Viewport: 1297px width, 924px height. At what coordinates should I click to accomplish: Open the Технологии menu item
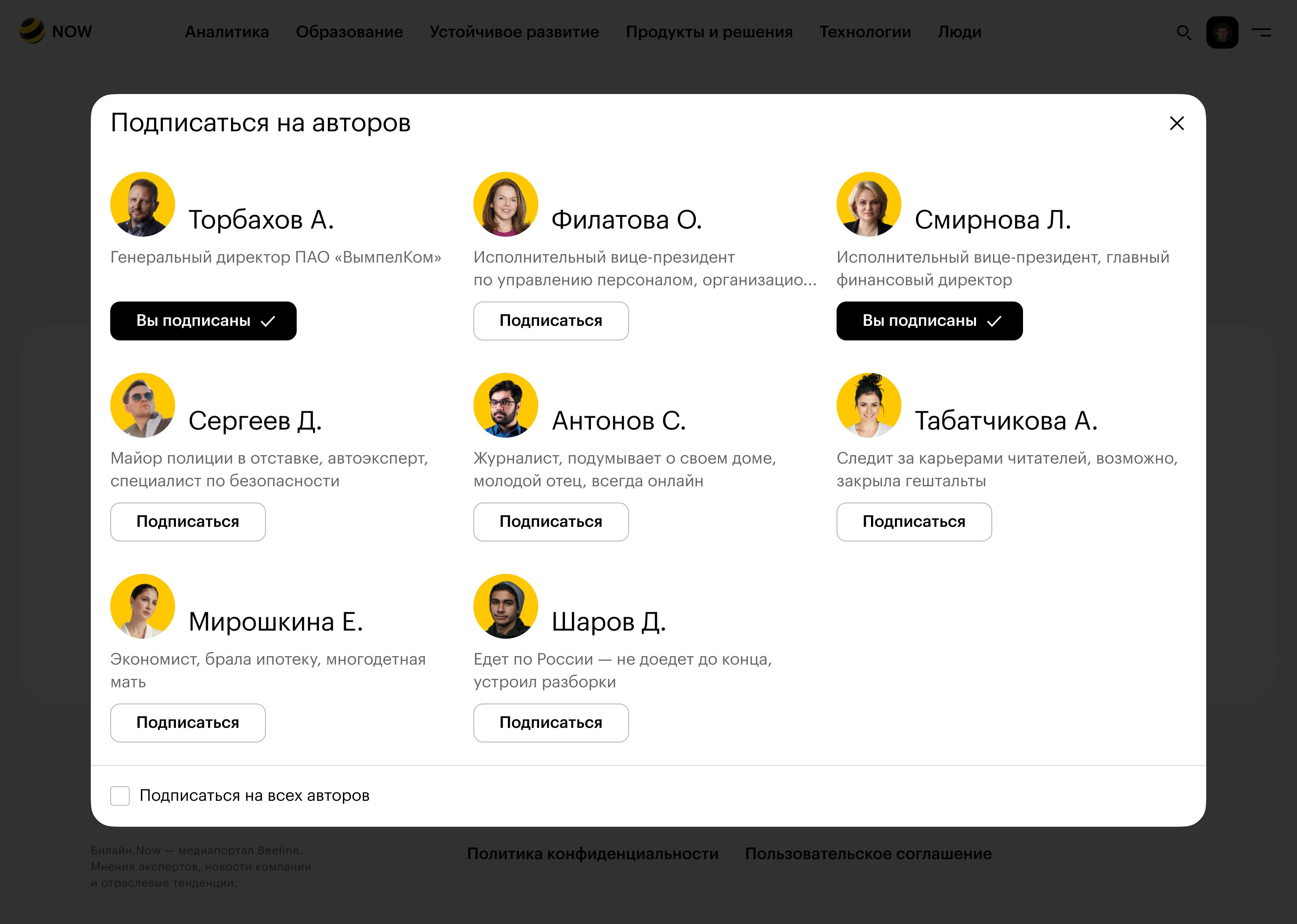tap(865, 32)
